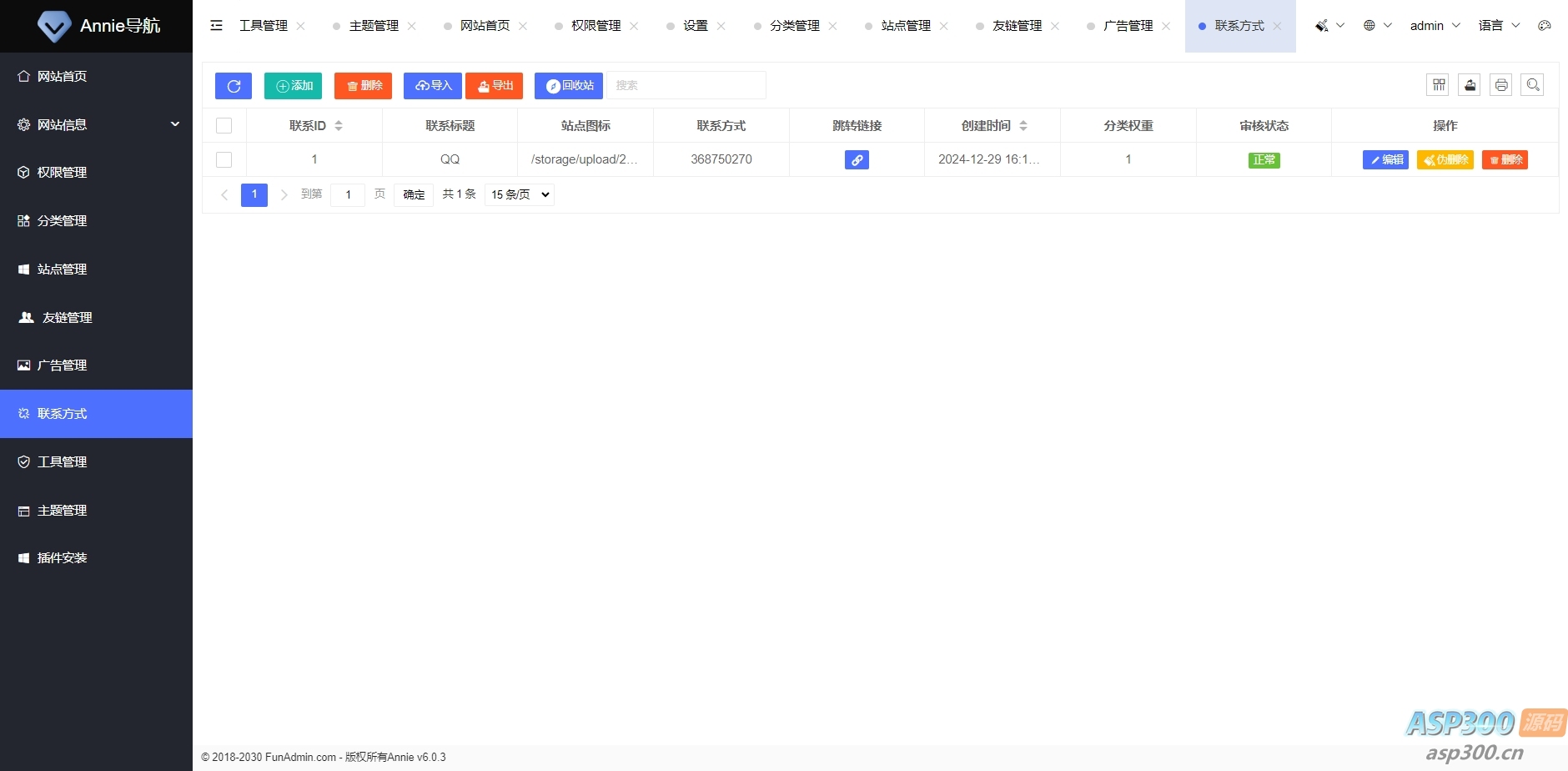1568x771 pixels.
Task: Collapse sidebar using the menu fold icon
Action: (x=217, y=26)
